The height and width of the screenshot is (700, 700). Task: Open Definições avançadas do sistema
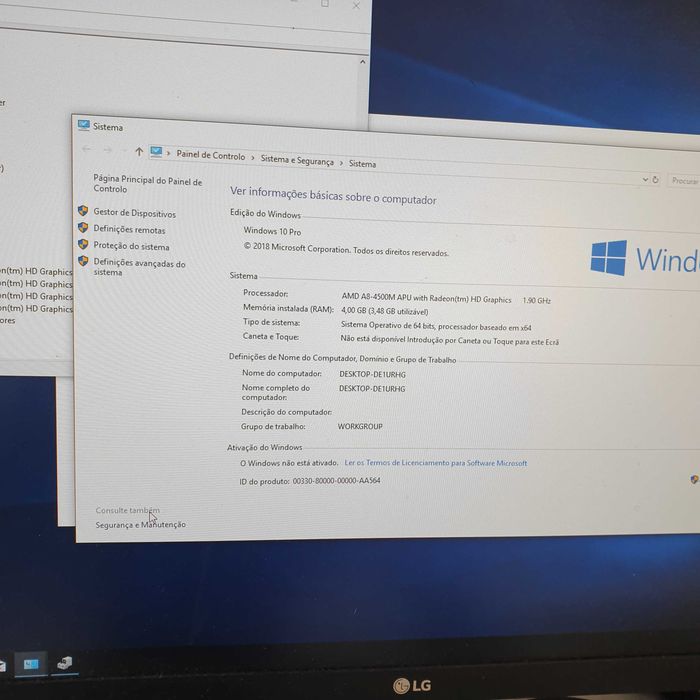(x=139, y=267)
